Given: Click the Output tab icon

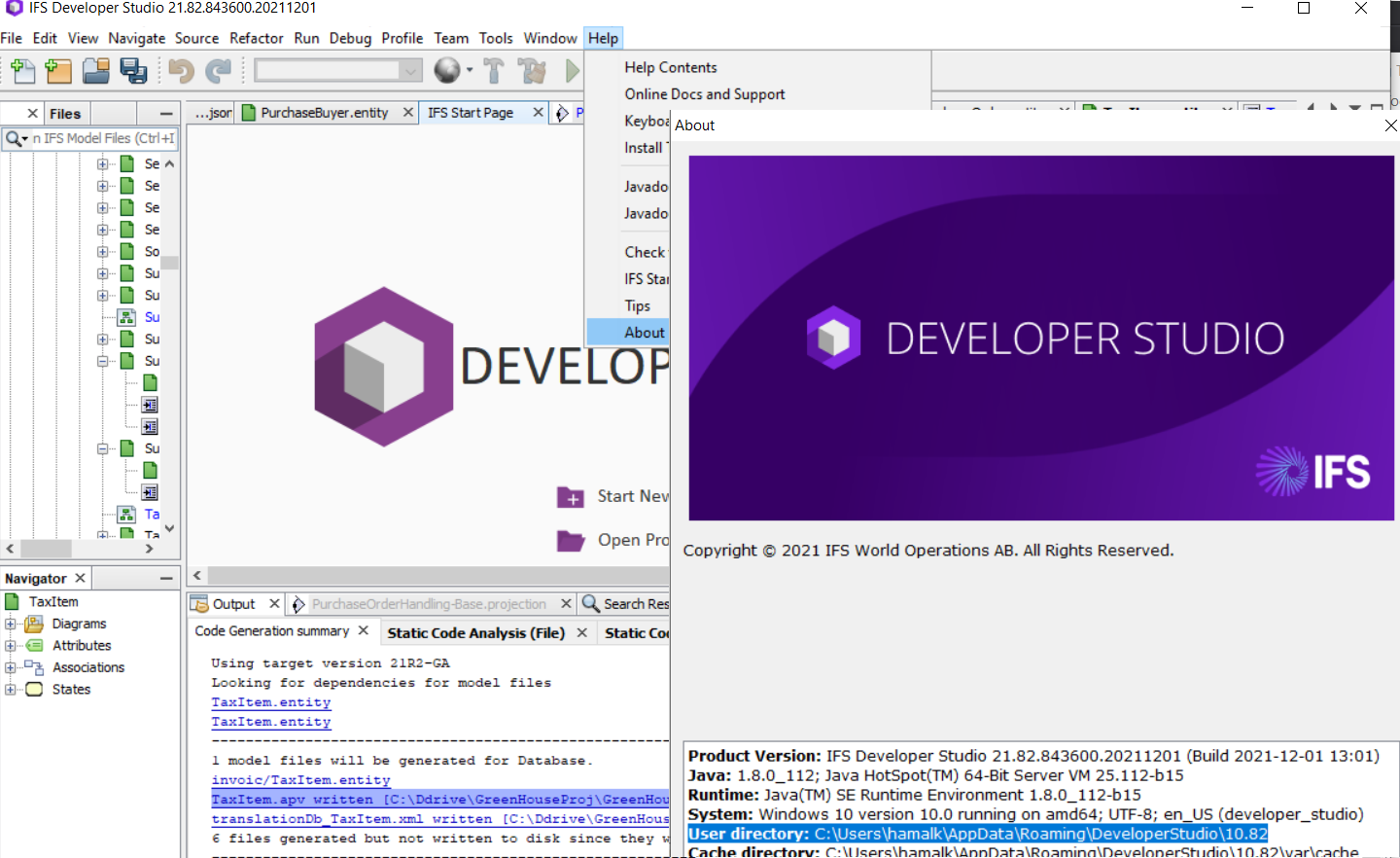Looking at the screenshot, I should 199,604.
